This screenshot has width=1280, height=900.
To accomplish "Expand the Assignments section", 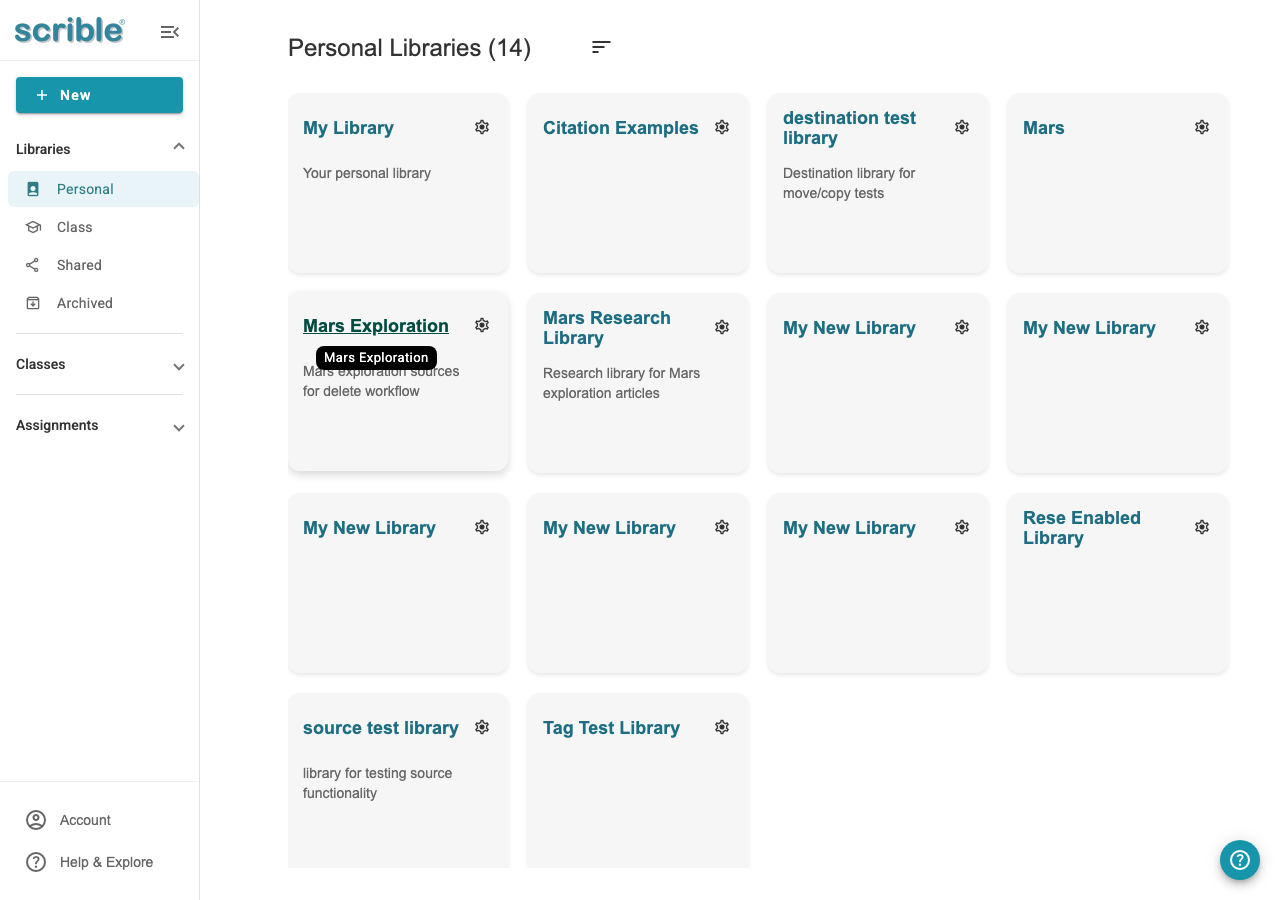I will 100,426.
